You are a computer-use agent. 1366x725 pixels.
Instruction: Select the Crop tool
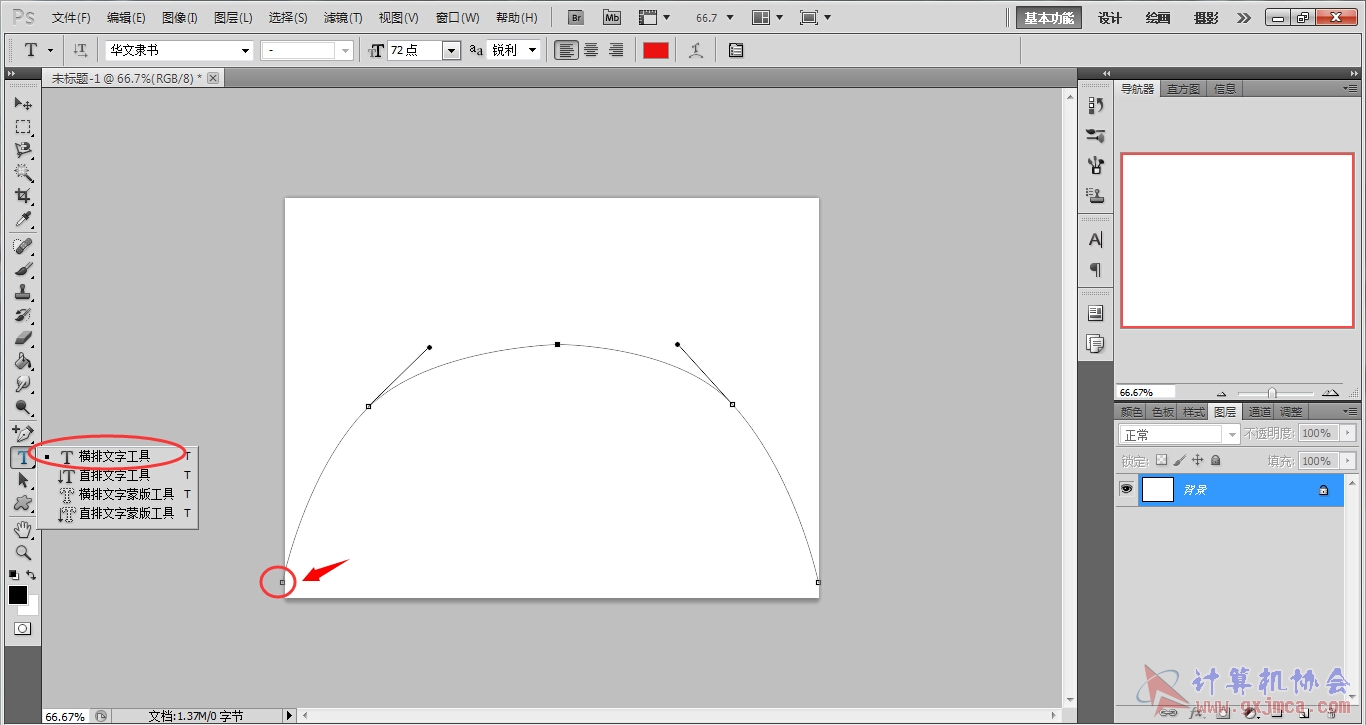[22, 196]
